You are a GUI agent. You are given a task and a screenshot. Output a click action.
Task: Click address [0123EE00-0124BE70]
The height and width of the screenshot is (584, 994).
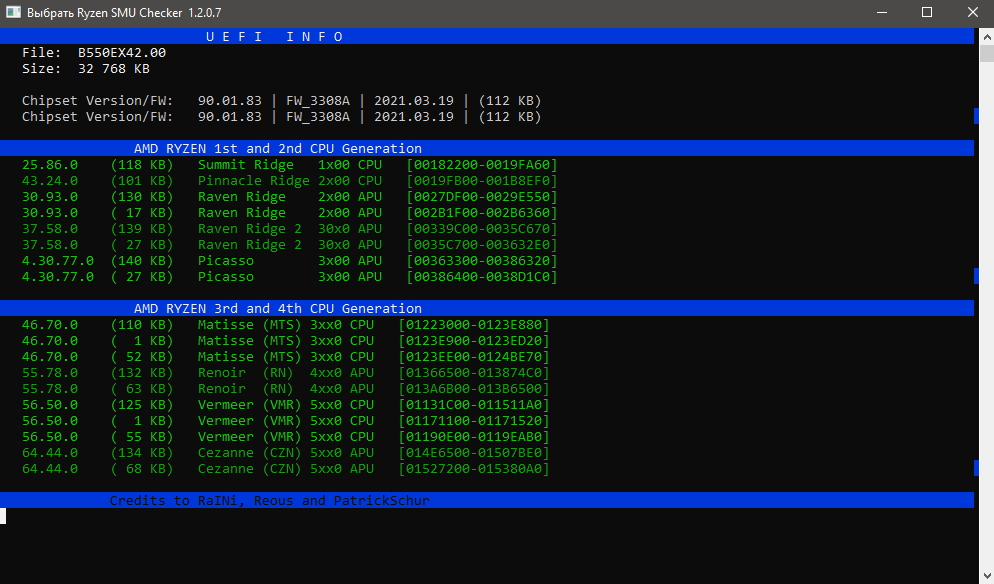474,356
